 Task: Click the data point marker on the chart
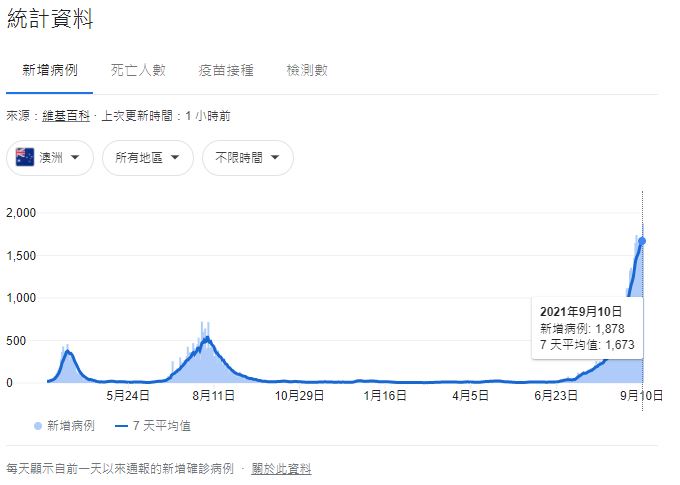tap(642, 241)
